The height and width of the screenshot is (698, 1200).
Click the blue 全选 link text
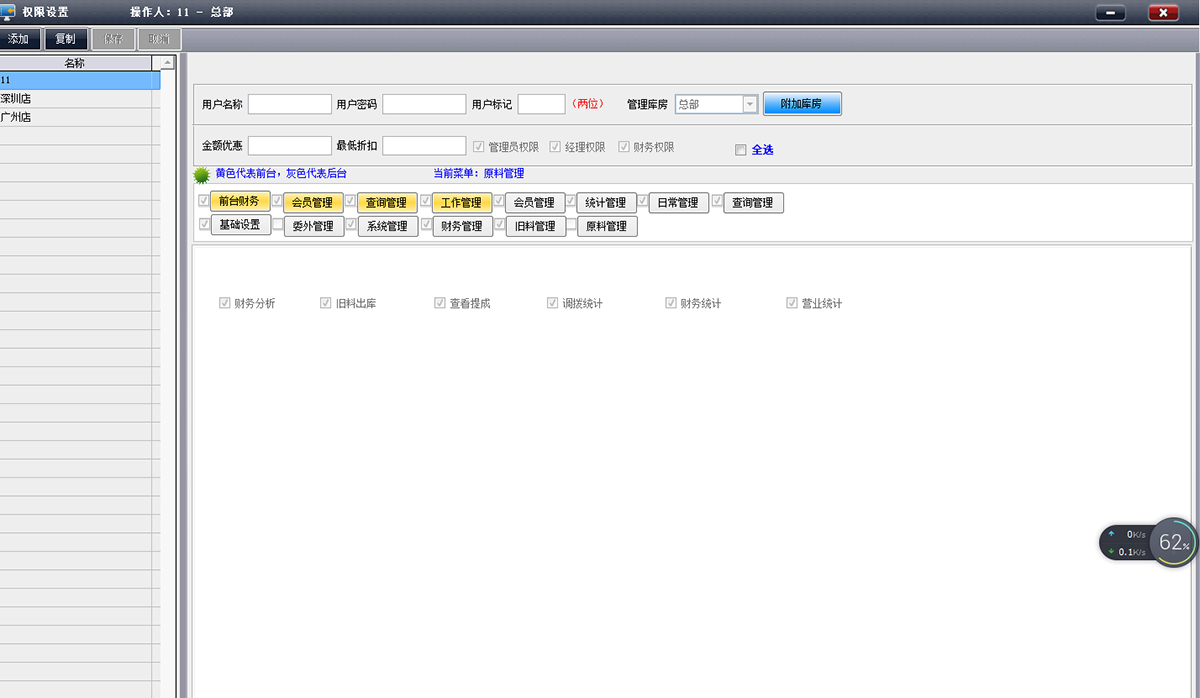(762, 150)
